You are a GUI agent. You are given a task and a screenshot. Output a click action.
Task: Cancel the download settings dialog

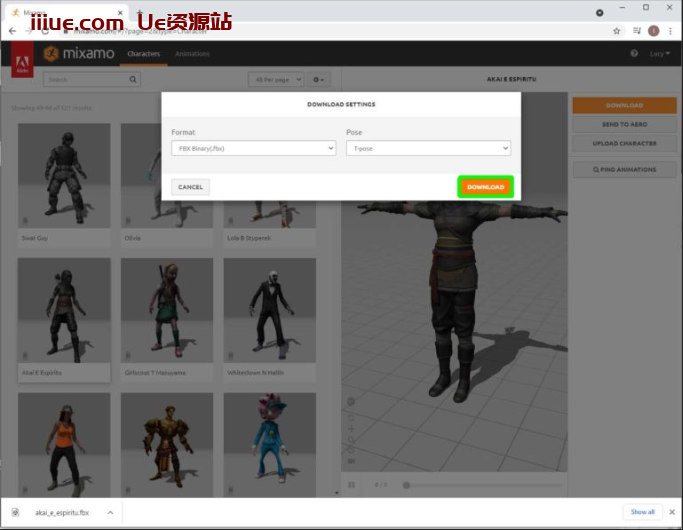point(190,187)
